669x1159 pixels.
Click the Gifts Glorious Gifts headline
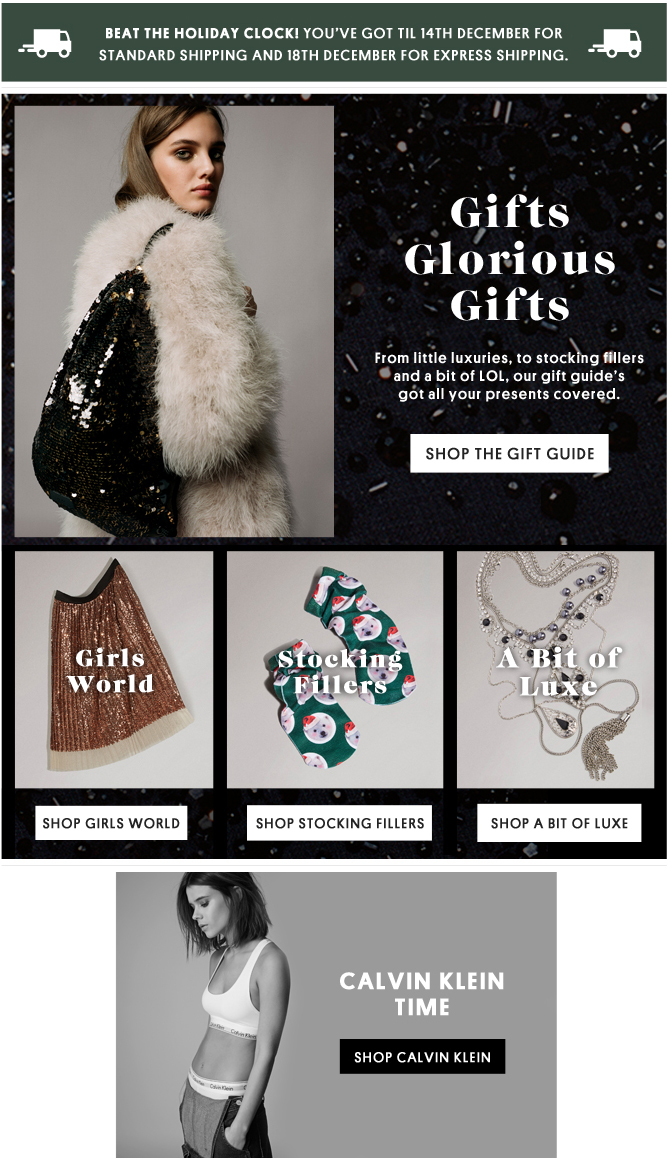coord(509,258)
